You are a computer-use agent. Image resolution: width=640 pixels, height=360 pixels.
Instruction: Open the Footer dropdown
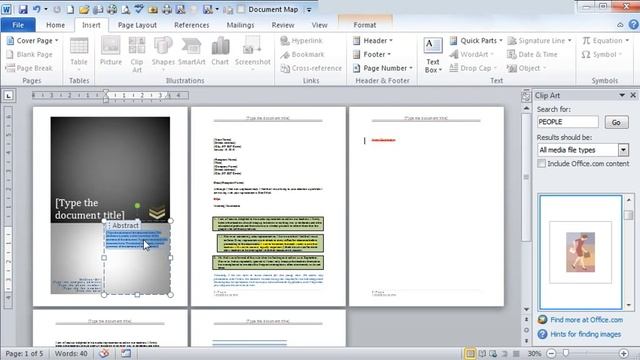point(371,54)
